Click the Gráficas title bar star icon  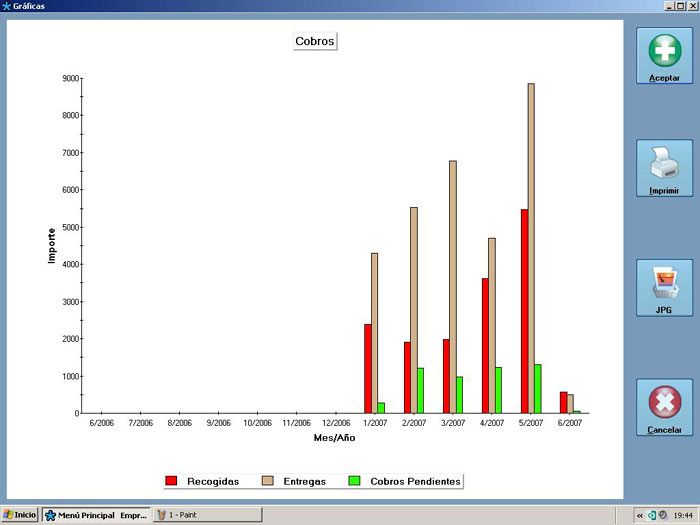[x=8, y=6]
